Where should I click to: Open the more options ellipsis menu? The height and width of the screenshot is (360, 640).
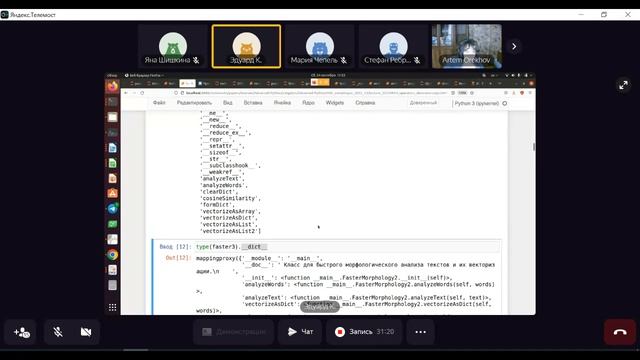[420, 332]
